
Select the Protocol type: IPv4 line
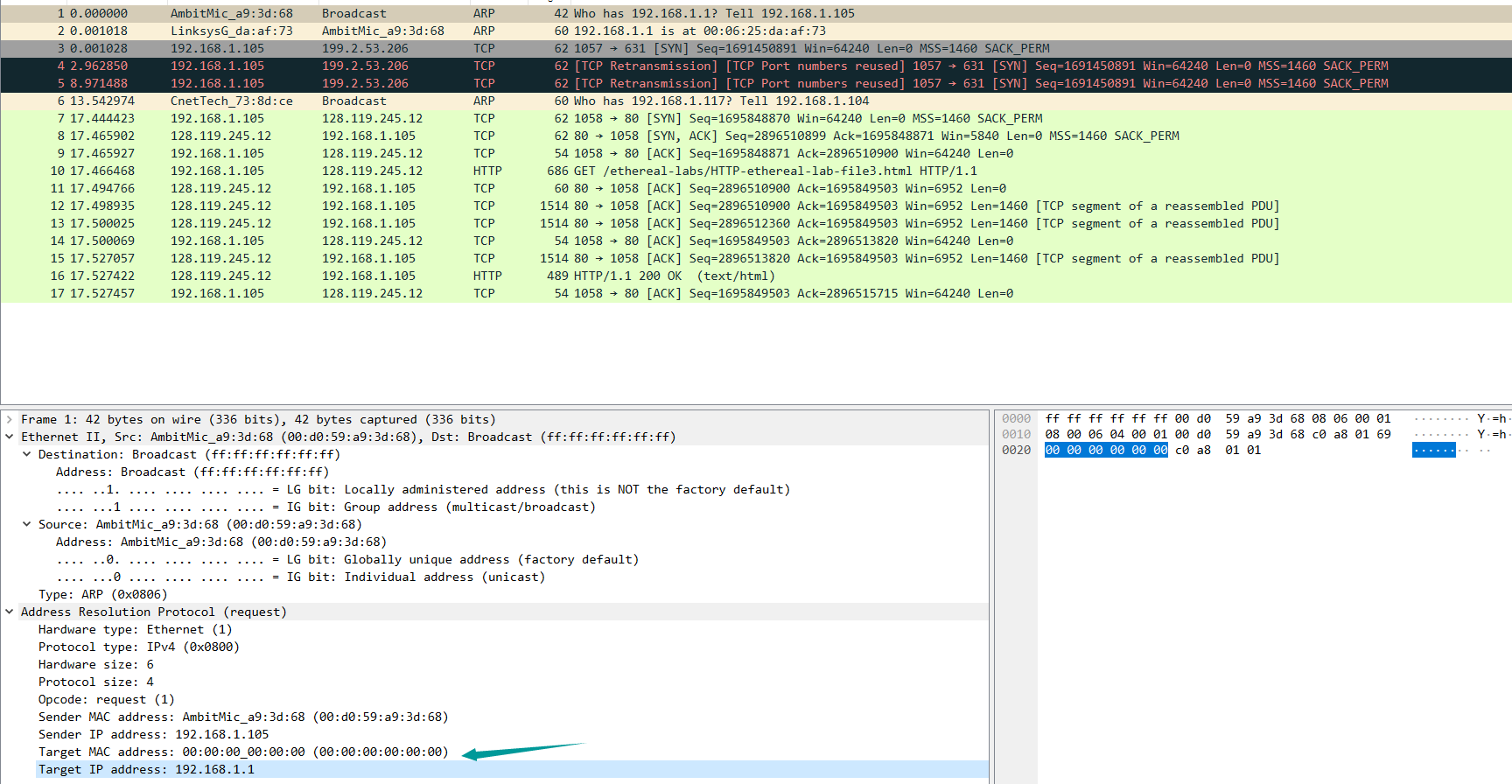[x=139, y=647]
